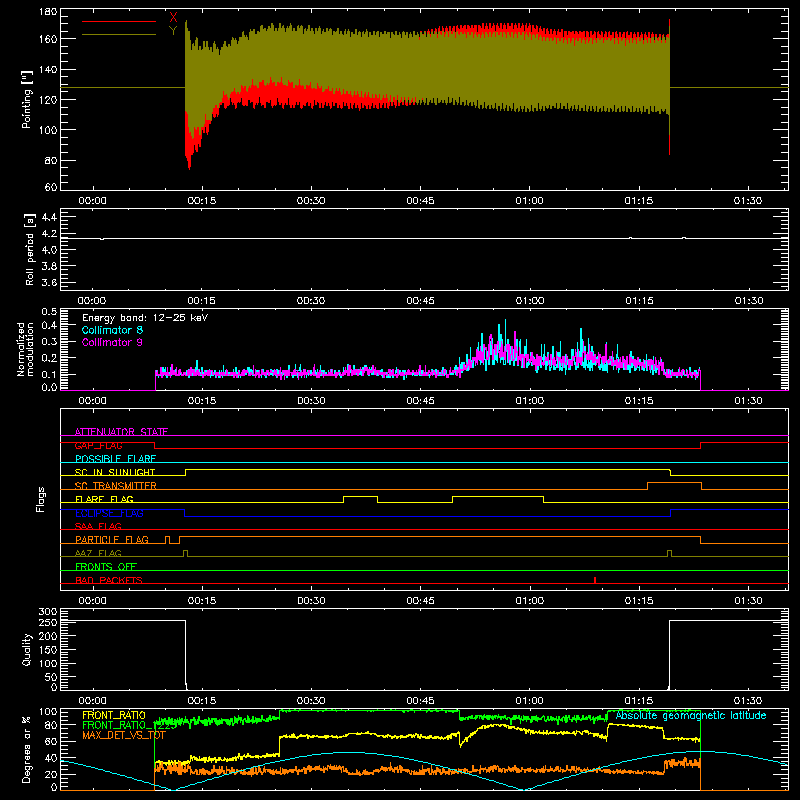Click the Quality axis title
Image resolution: width=800 pixels, height=800 pixels.
(x=27, y=649)
